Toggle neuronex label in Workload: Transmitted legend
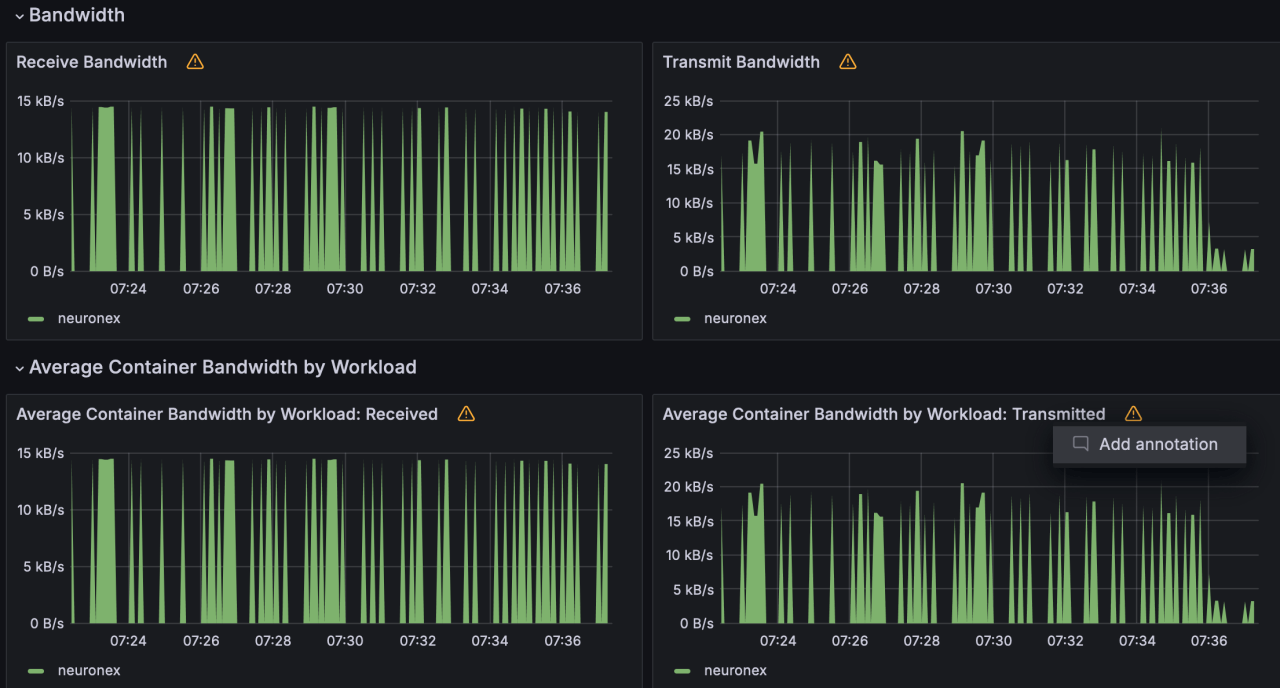1280x688 pixels. [735, 671]
